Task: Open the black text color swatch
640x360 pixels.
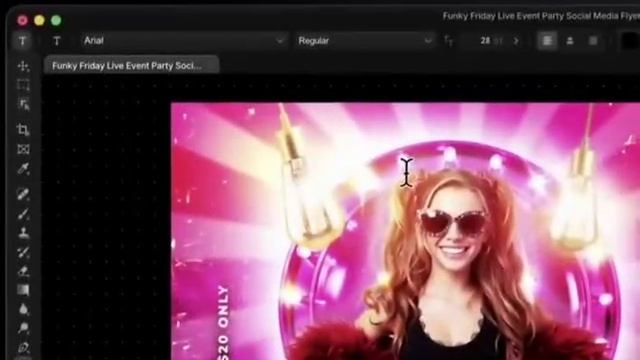Action: click(x=630, y=41)
